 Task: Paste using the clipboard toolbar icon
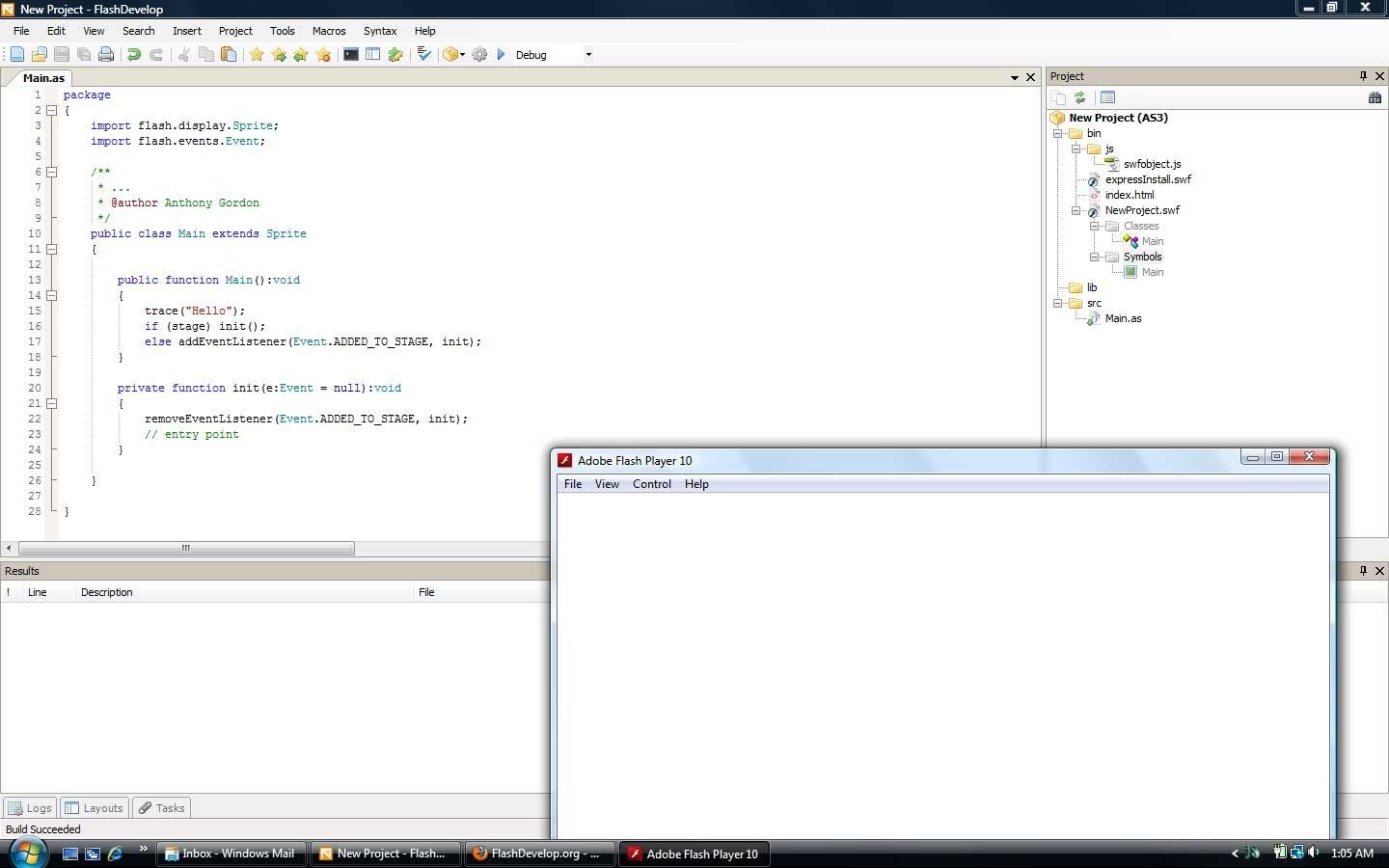pyautogui.click(x=229, y=55)
